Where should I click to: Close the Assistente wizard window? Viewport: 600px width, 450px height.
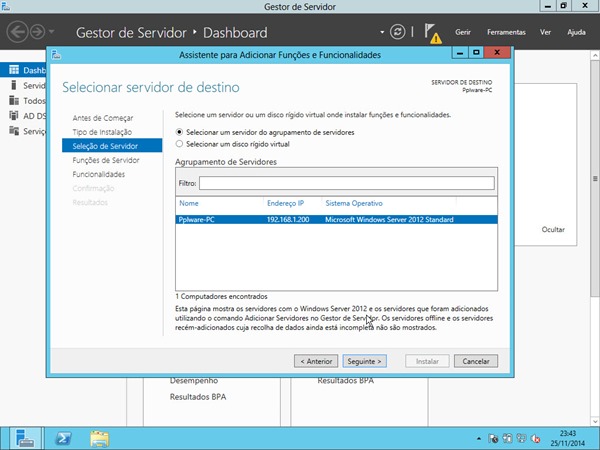point(497,52)
